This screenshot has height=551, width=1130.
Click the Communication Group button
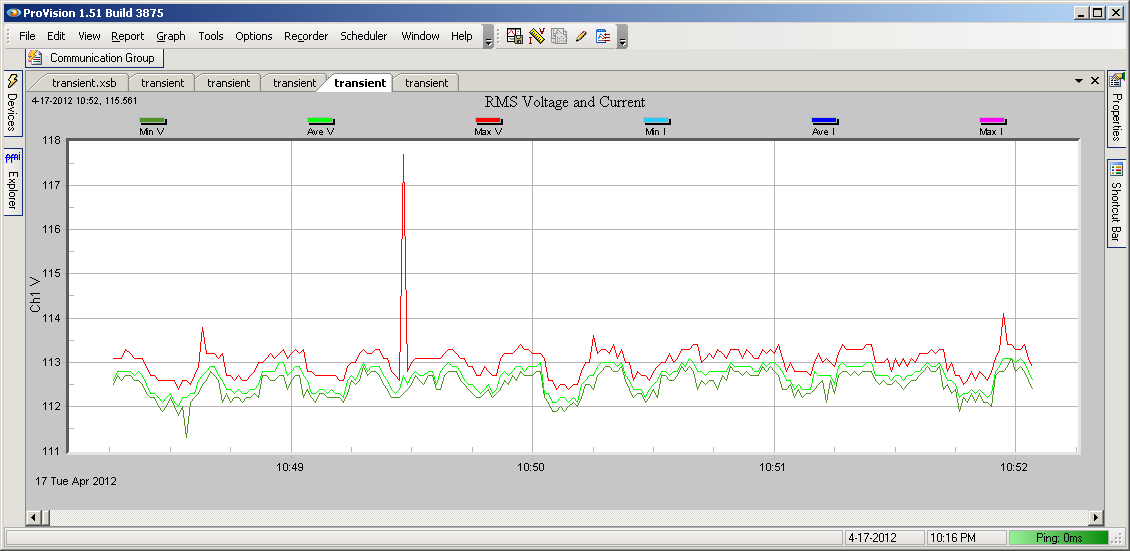95,58
